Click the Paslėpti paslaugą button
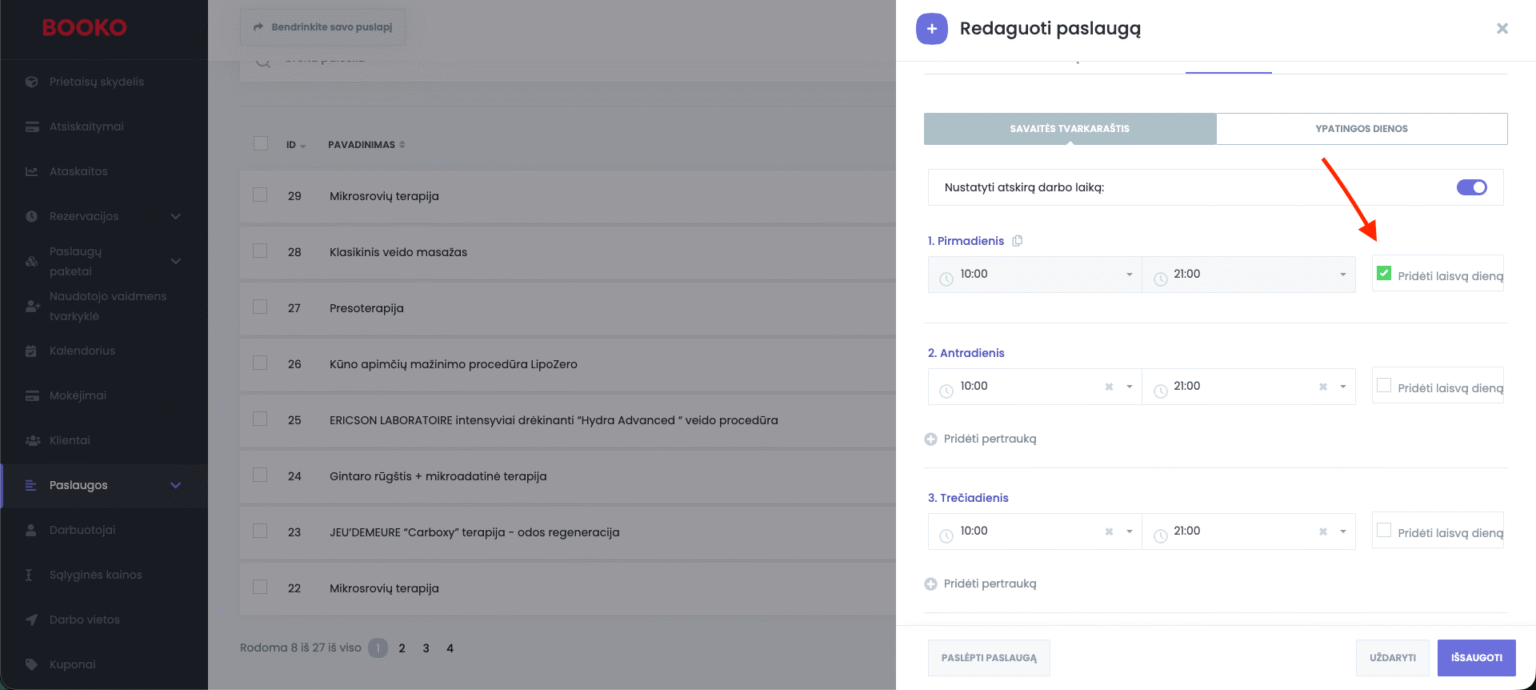Image resolution: width=1536 pixels, height=690 pixels. point(988,658)
